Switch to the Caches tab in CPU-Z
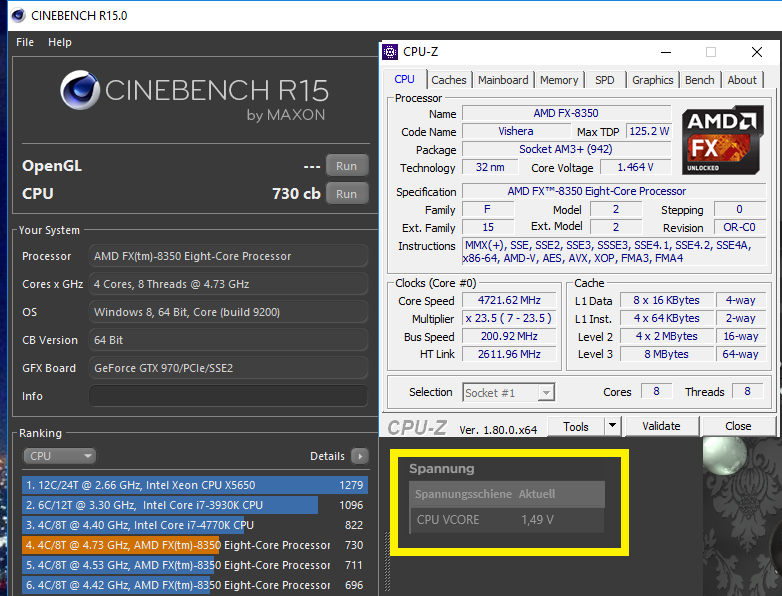This screenshot has width=782, height=596. click(x=448, y=80)
